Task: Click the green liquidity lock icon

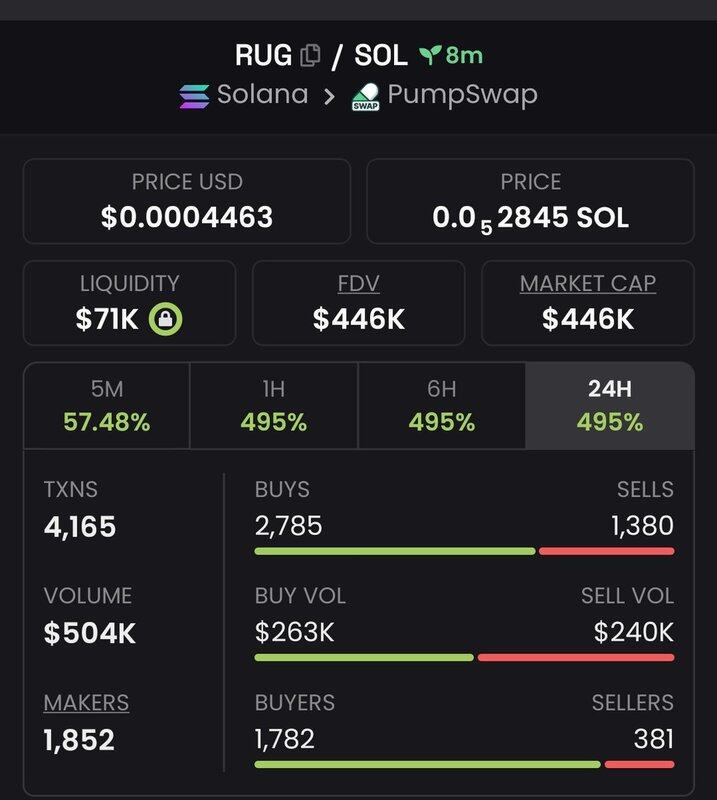Action: (x=165, y=319)
